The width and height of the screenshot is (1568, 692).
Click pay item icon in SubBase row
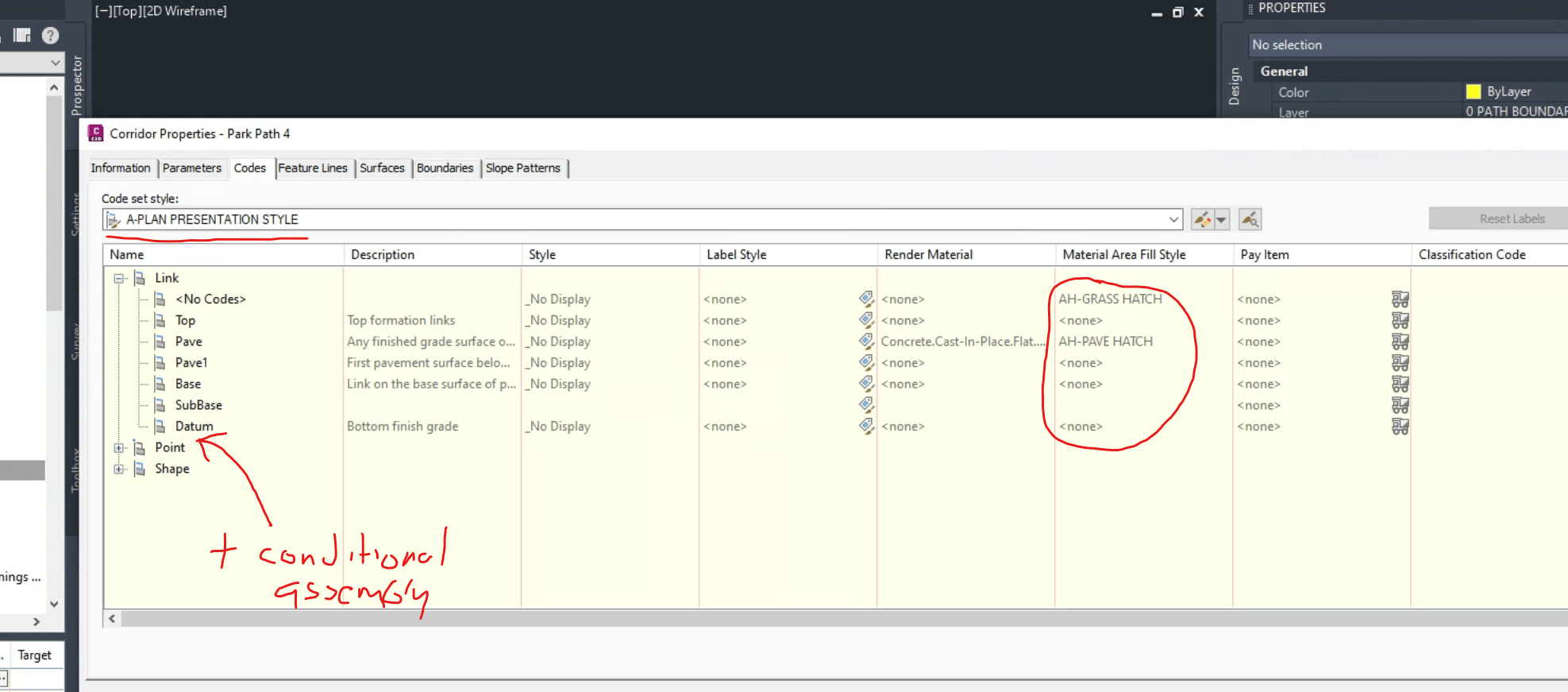click(x=1400, y=405)
